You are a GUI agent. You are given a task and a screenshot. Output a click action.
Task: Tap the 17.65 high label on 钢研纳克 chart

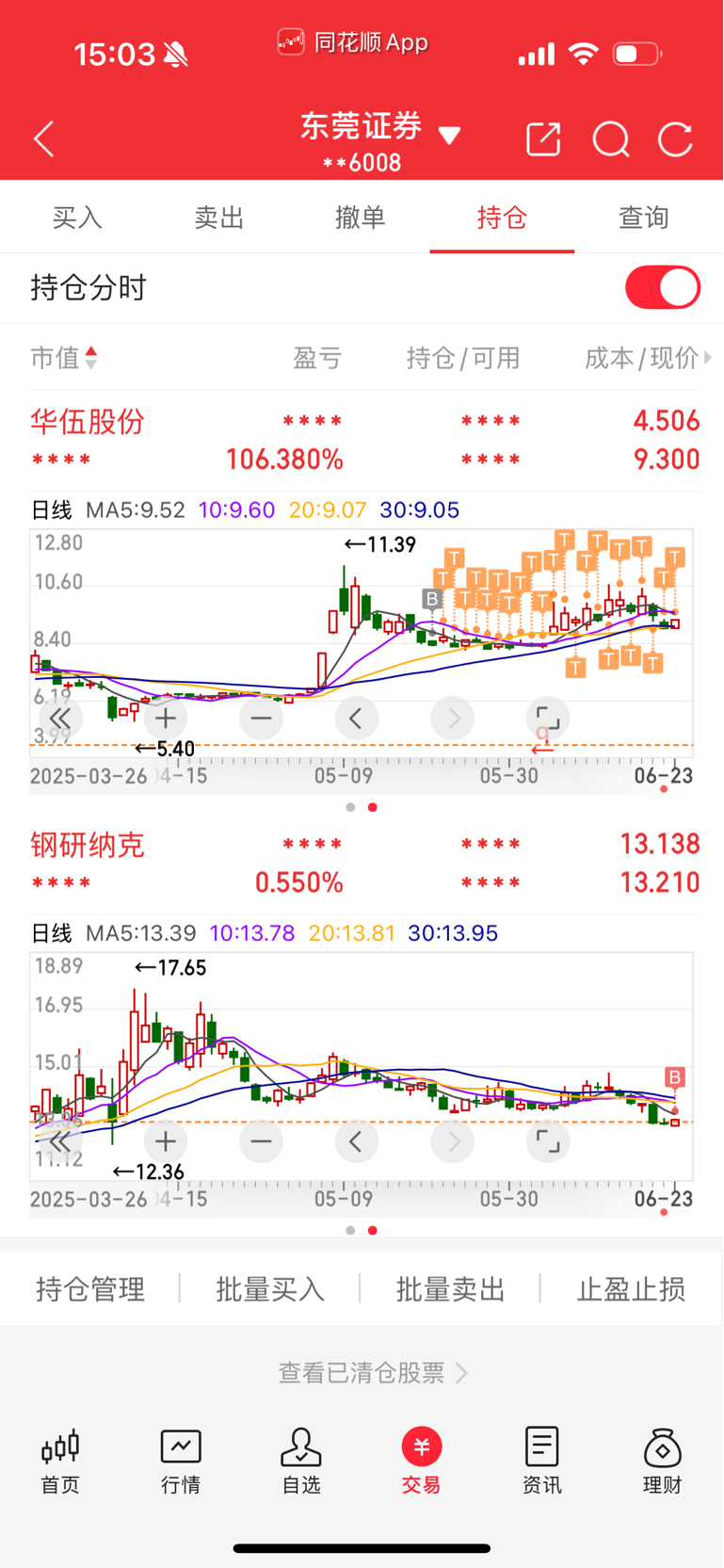click(x=170, y=967)
